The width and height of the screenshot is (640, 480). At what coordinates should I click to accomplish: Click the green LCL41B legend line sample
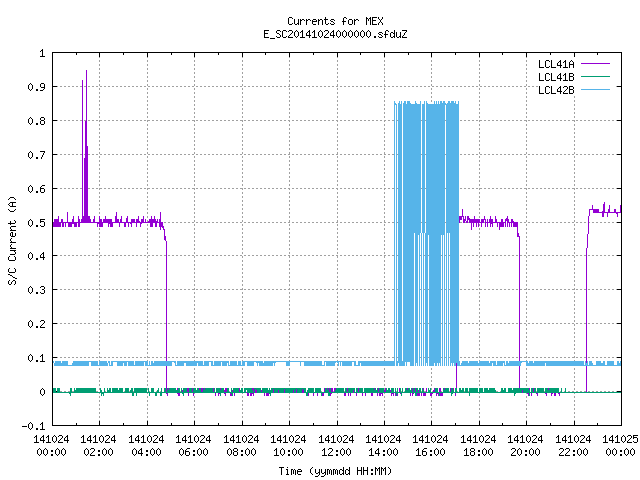point(596,77)
